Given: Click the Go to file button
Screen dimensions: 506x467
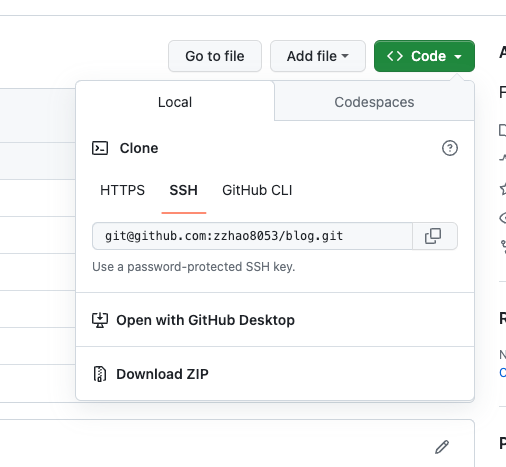Looking at the screenshot, I should 215,56.
